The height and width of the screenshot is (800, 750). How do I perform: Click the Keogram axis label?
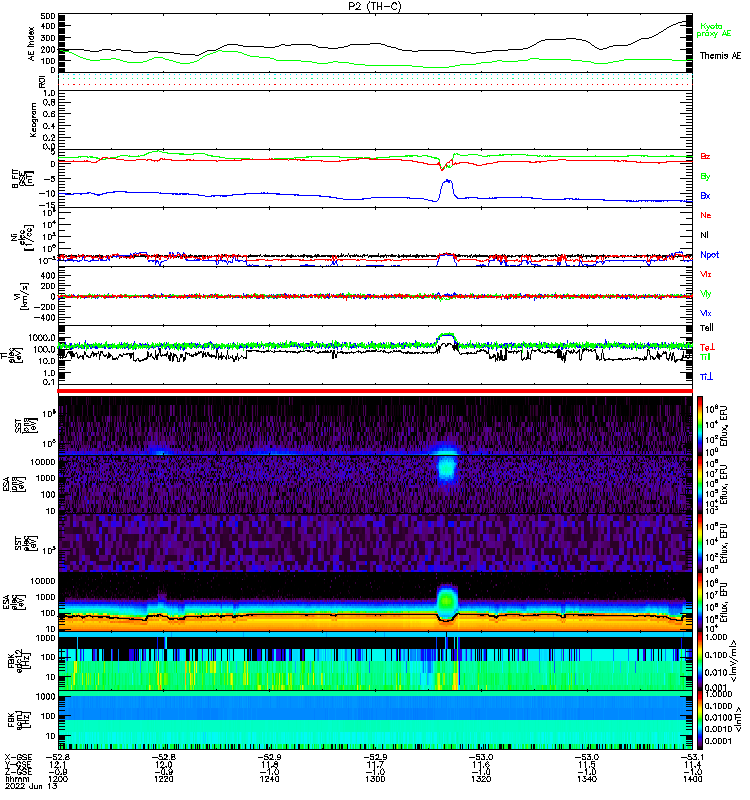[x=33, y=120]
